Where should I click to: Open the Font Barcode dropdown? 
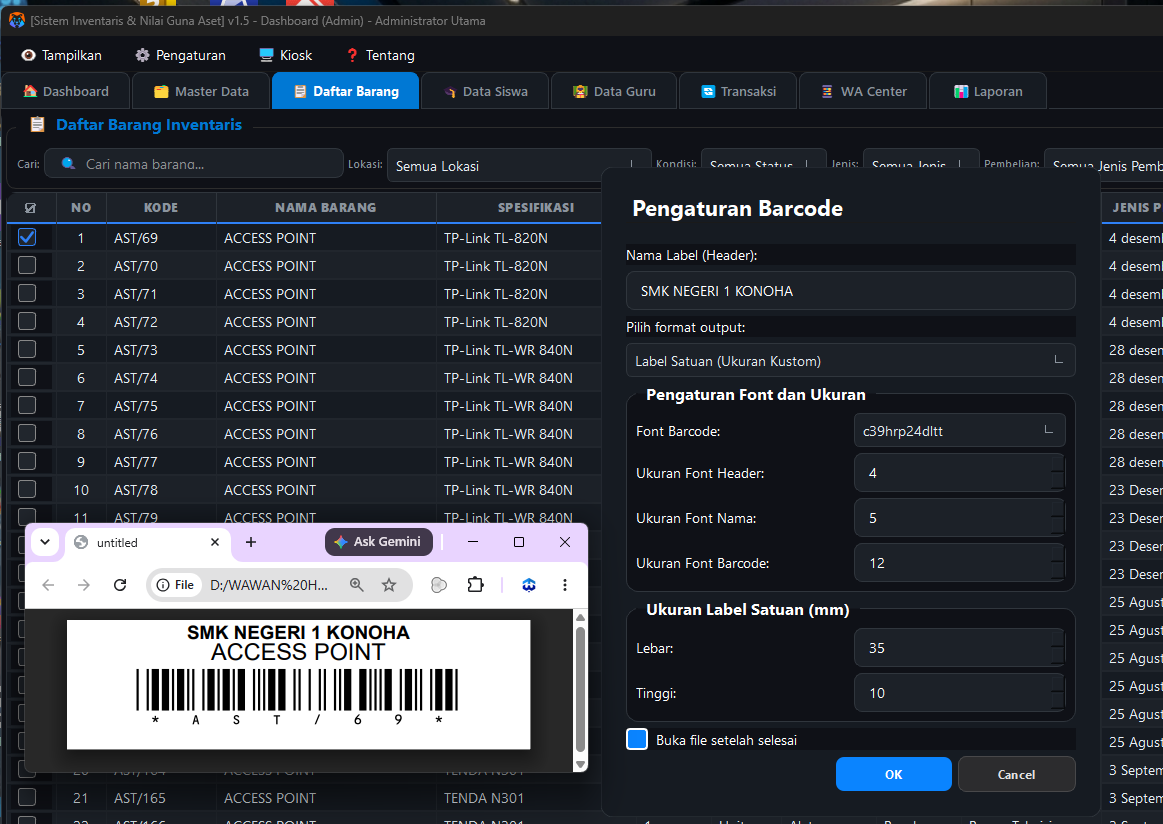[x=960, y=430]
